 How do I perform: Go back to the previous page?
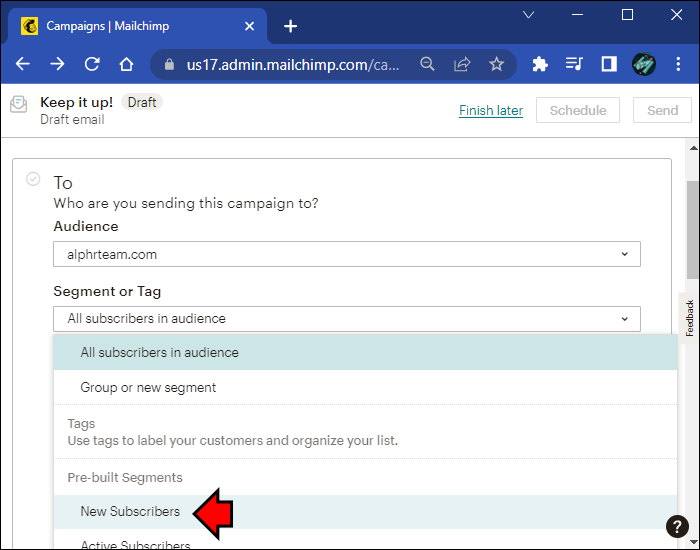click(x=22, y=64)
